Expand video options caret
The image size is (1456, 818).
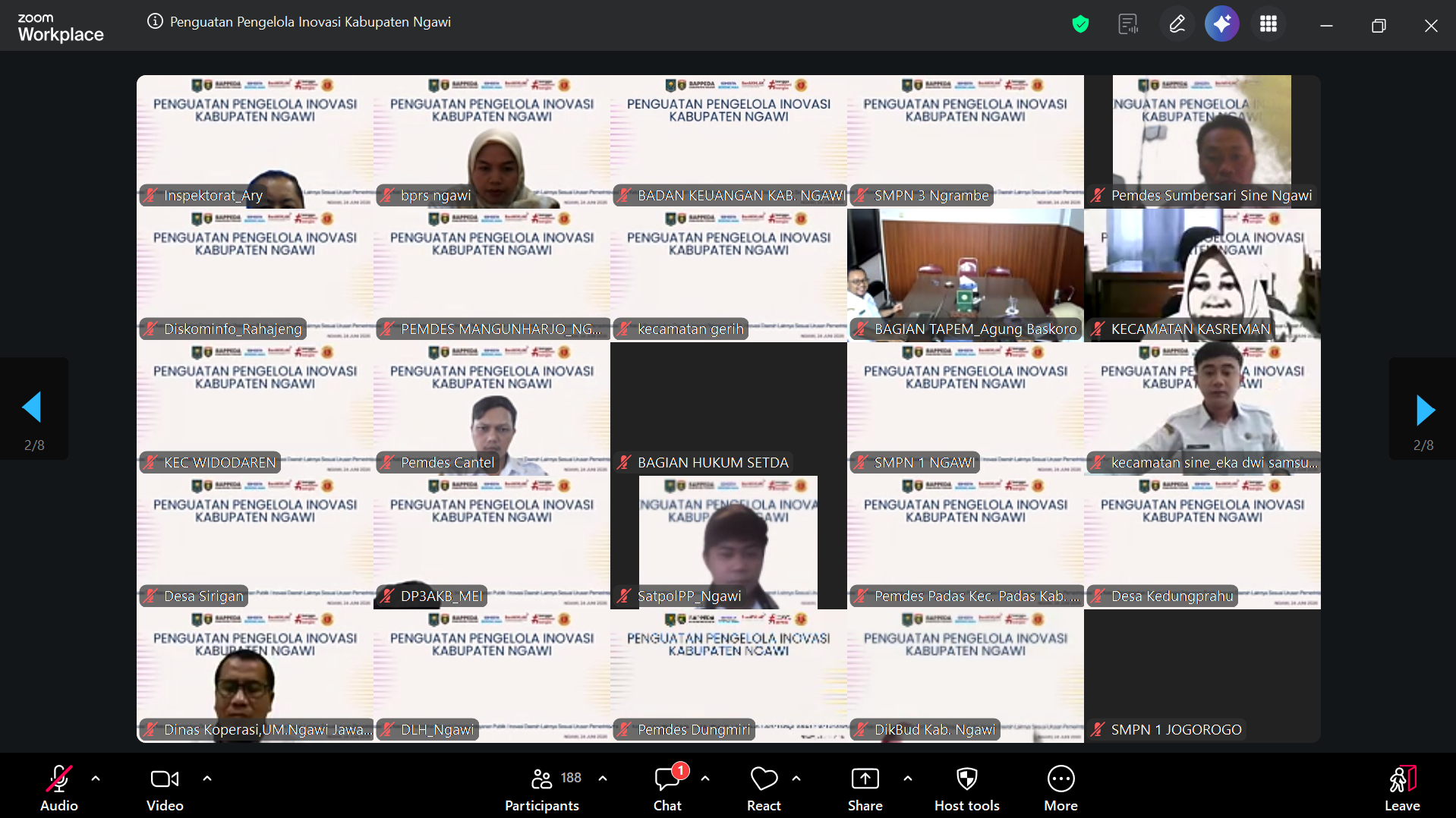coord(207,778)
